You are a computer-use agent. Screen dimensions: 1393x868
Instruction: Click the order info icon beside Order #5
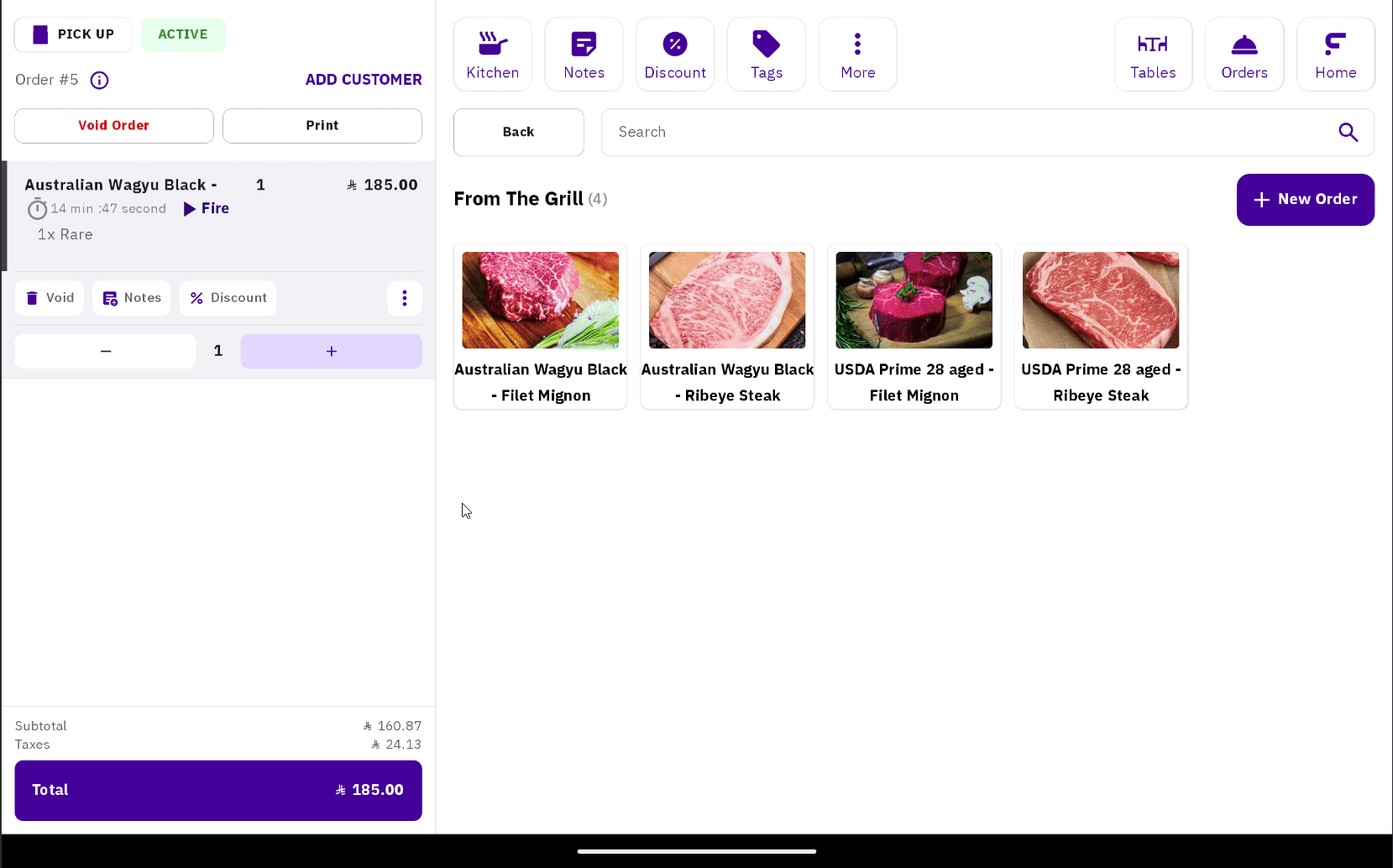coord(100,81)
